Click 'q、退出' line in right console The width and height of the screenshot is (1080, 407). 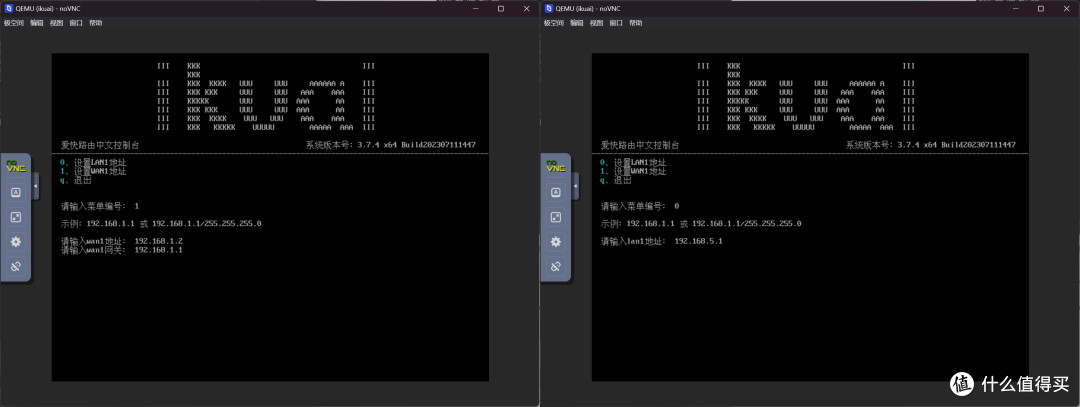point(616,180)
